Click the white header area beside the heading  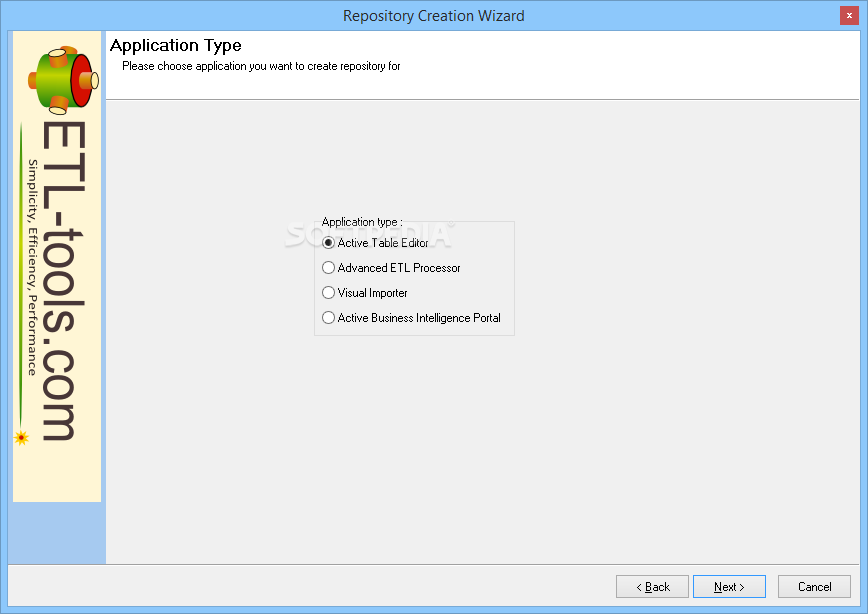pyautogui.click(x=600, y=60)
